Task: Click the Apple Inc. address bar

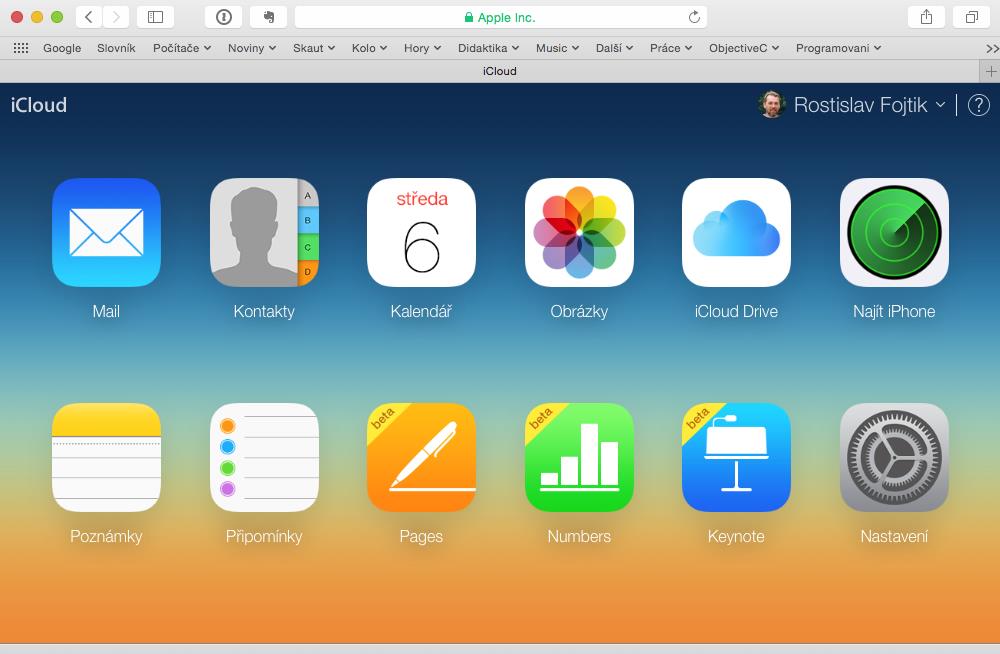Action: pyautogui.click(x=501, y=17)
